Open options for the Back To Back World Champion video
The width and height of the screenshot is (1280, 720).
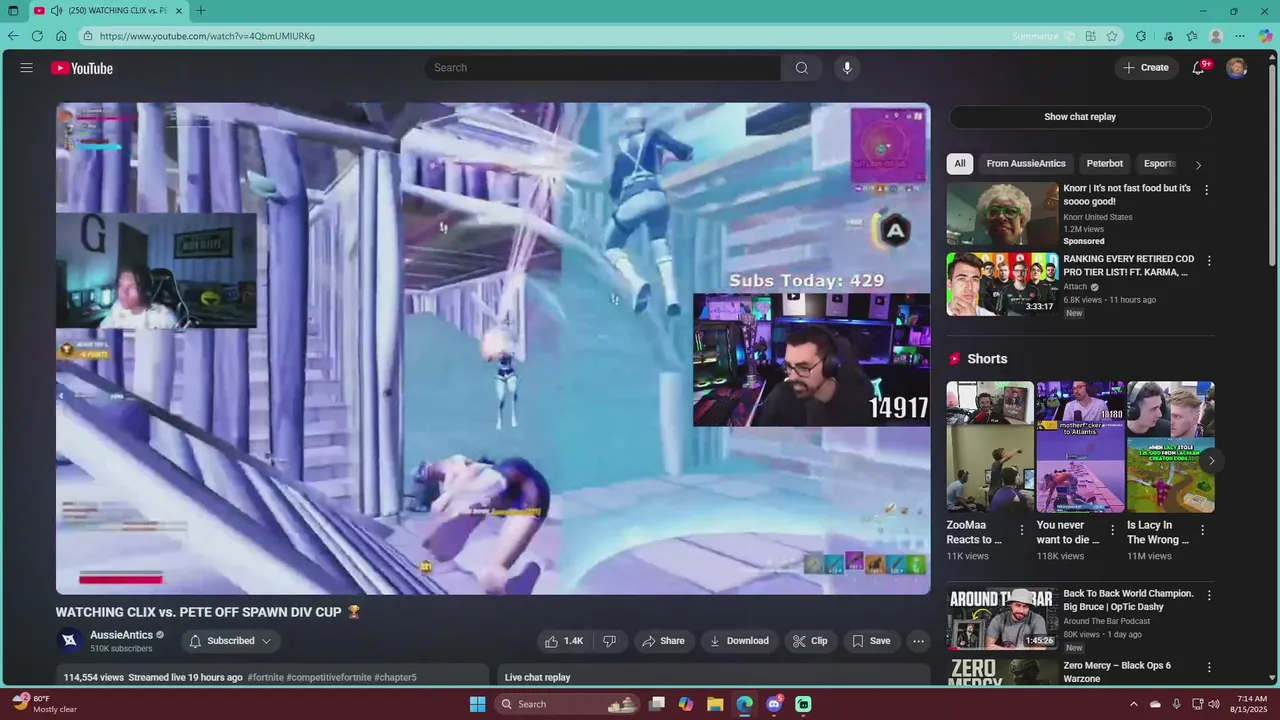click(x=1209, y=595)
